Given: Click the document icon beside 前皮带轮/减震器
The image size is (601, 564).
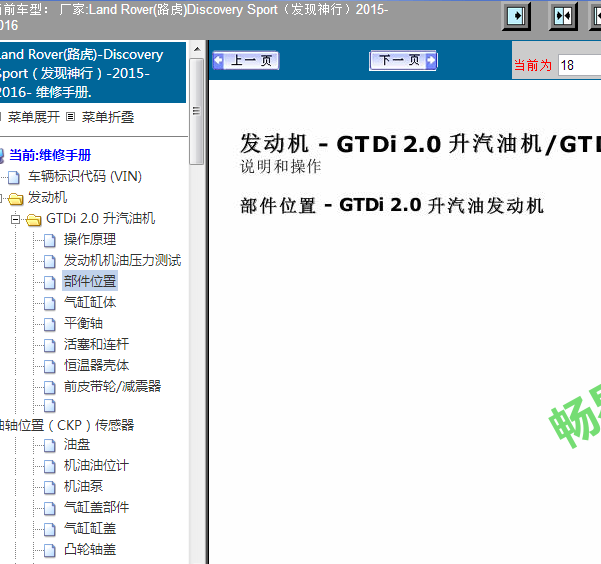Looking at the screenshot, I should click(50, 387).
